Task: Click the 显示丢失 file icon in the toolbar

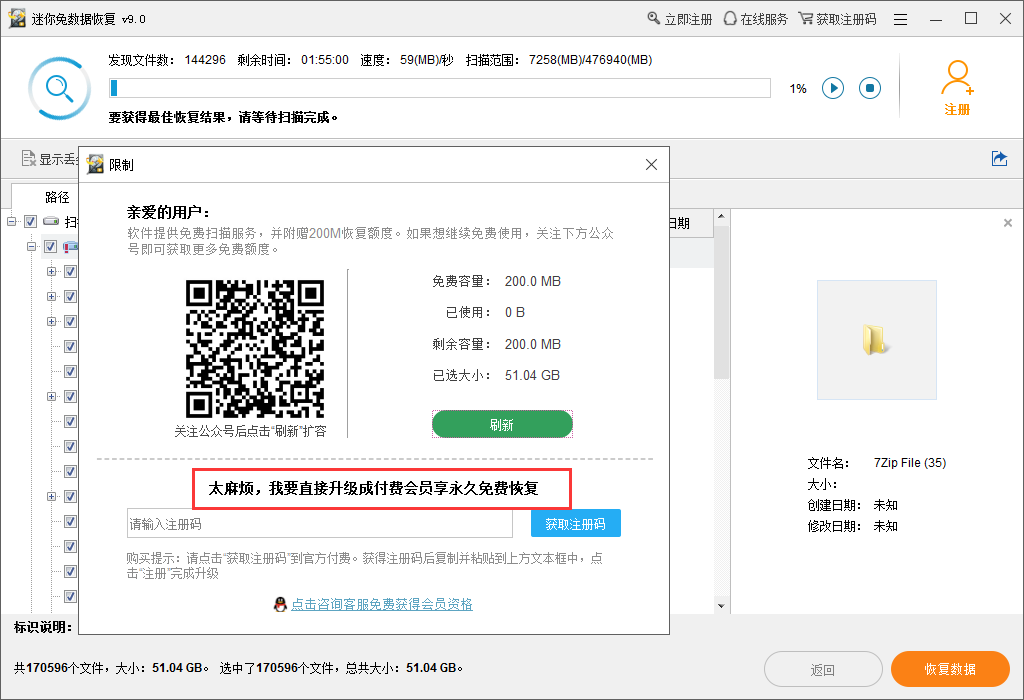Action: coord(28,158)
